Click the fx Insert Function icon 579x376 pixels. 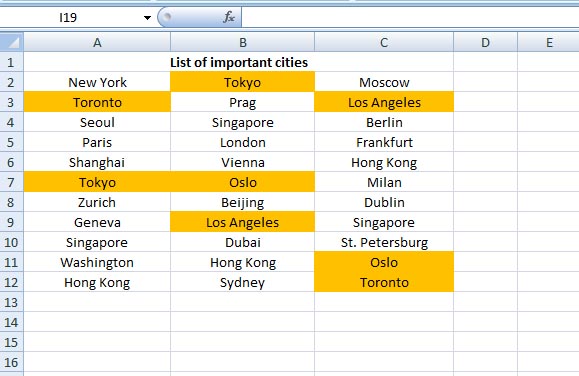tap(229, 17)
